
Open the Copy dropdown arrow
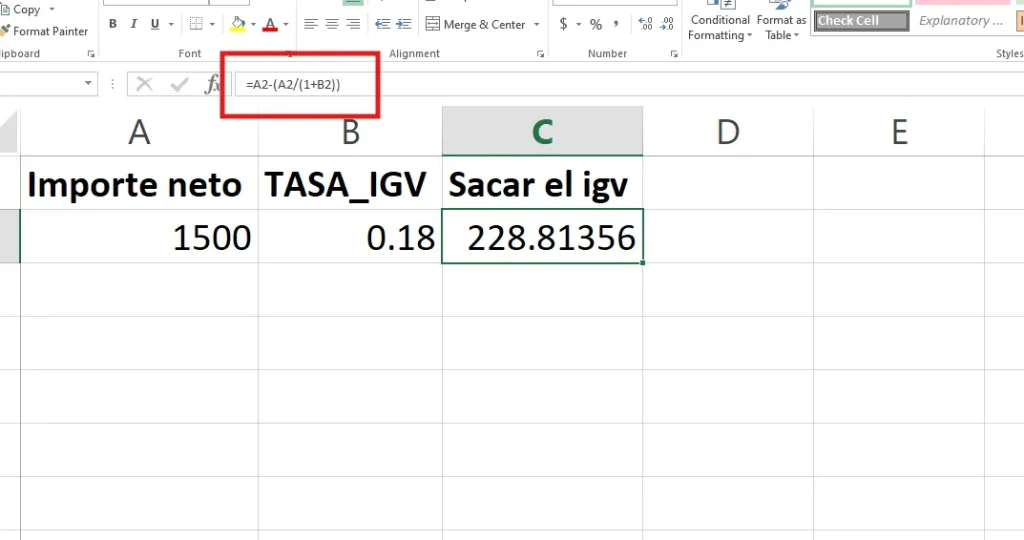[52, 9]
